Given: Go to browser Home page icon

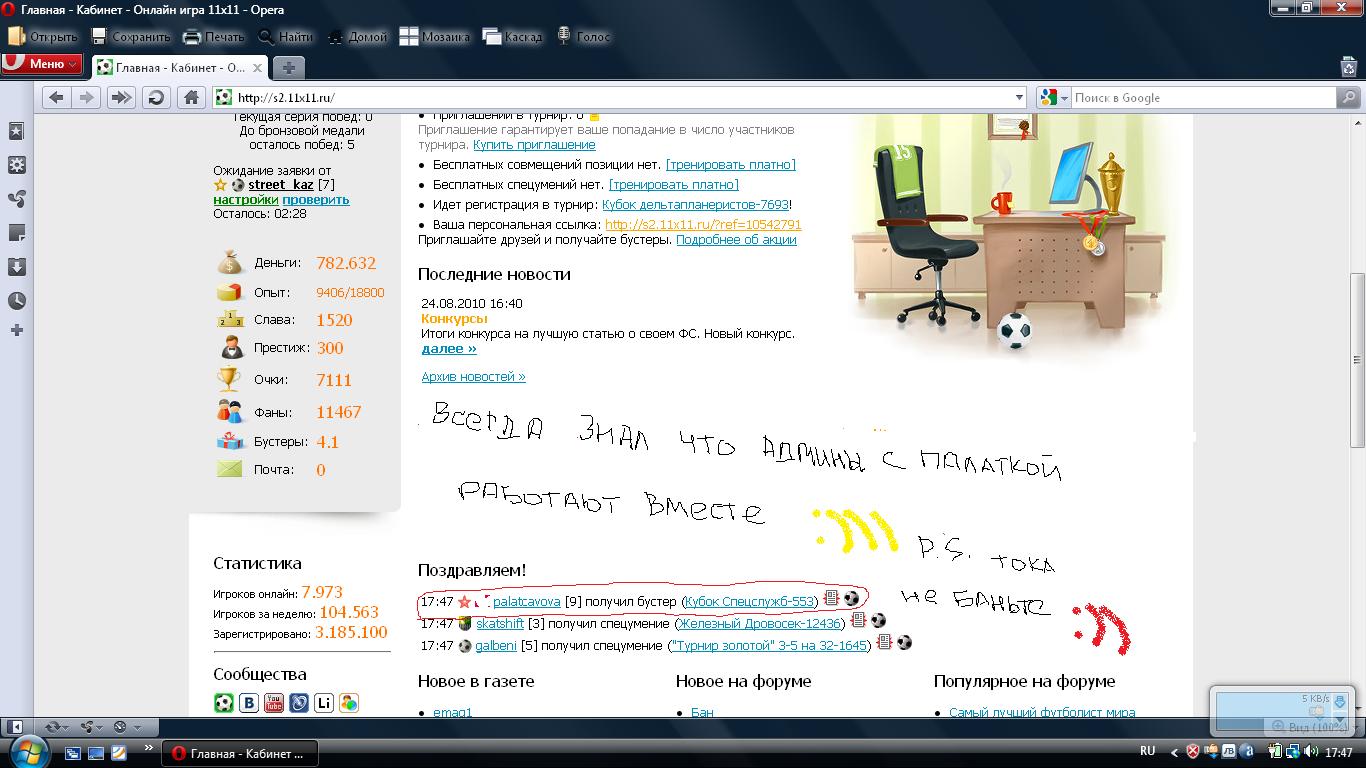Looking at the screenshot, I should pos(191,97).
